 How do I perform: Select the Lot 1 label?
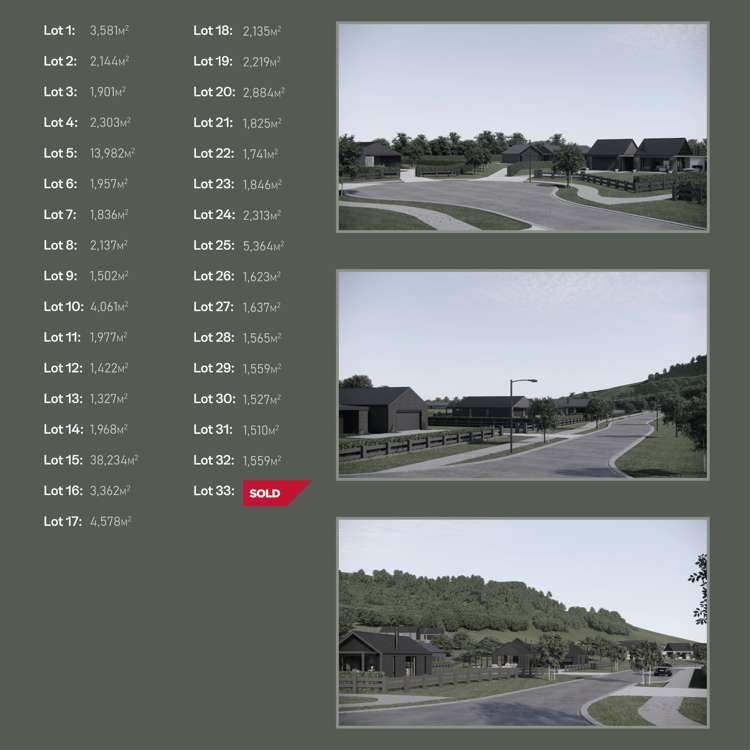59,31
